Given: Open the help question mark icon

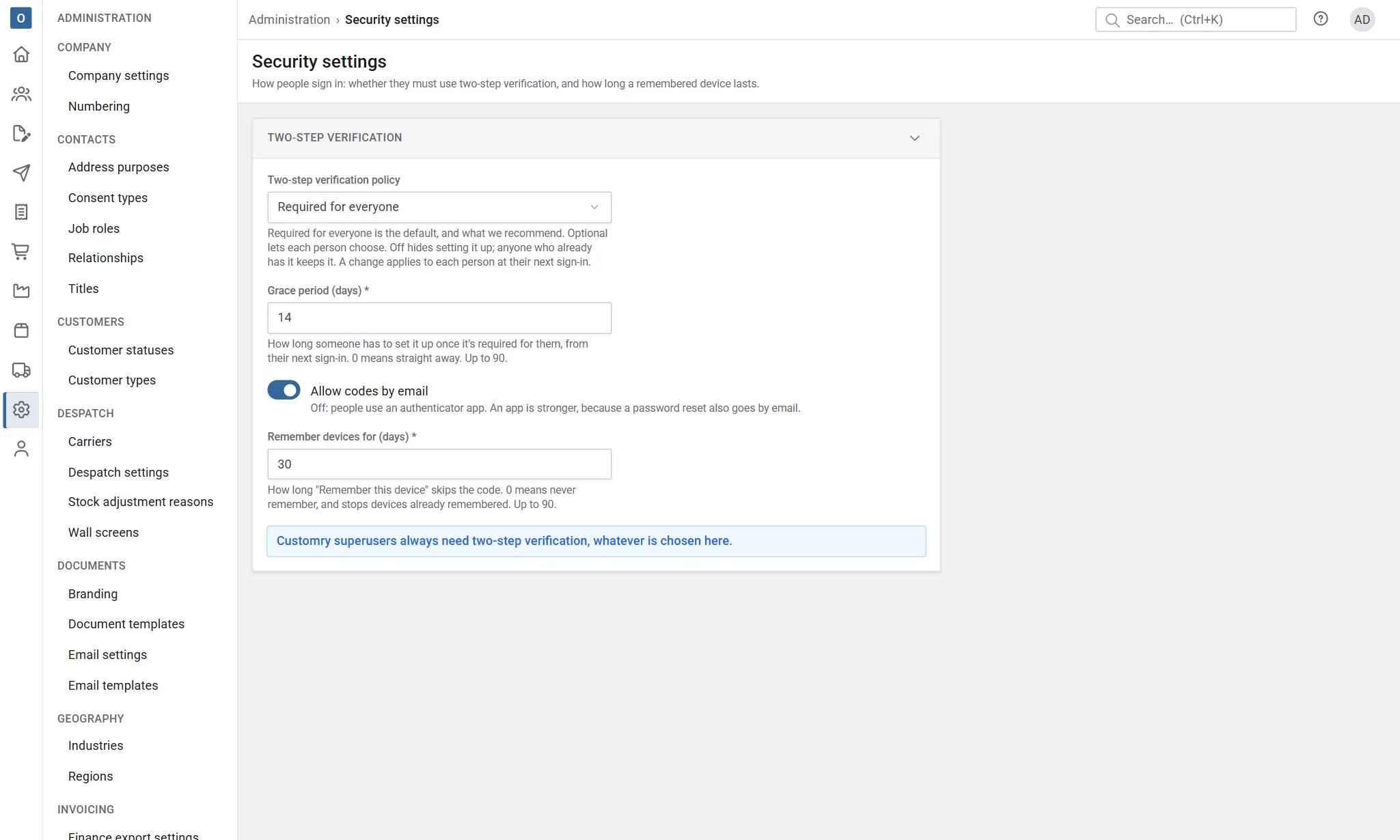Looking at the screenshot, I should (x=1321, y=19).
